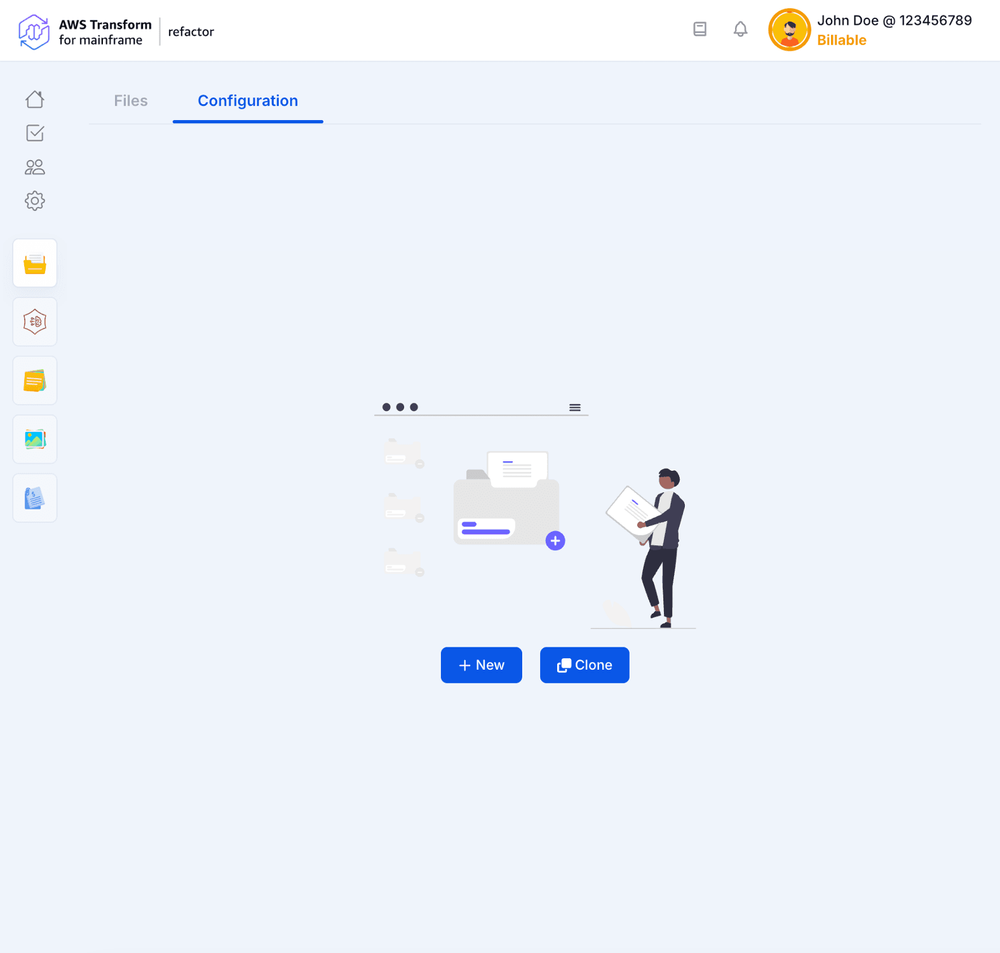The image size is (1000, 953).
Task: Open the documentation book icon
Action: pos(700,29)
